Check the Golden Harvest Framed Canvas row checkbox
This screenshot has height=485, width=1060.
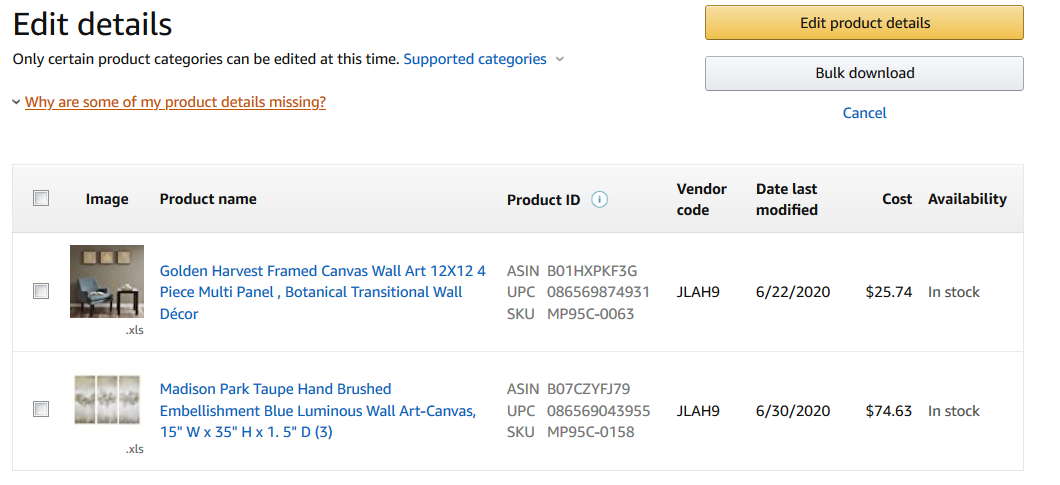pos(41,292)
